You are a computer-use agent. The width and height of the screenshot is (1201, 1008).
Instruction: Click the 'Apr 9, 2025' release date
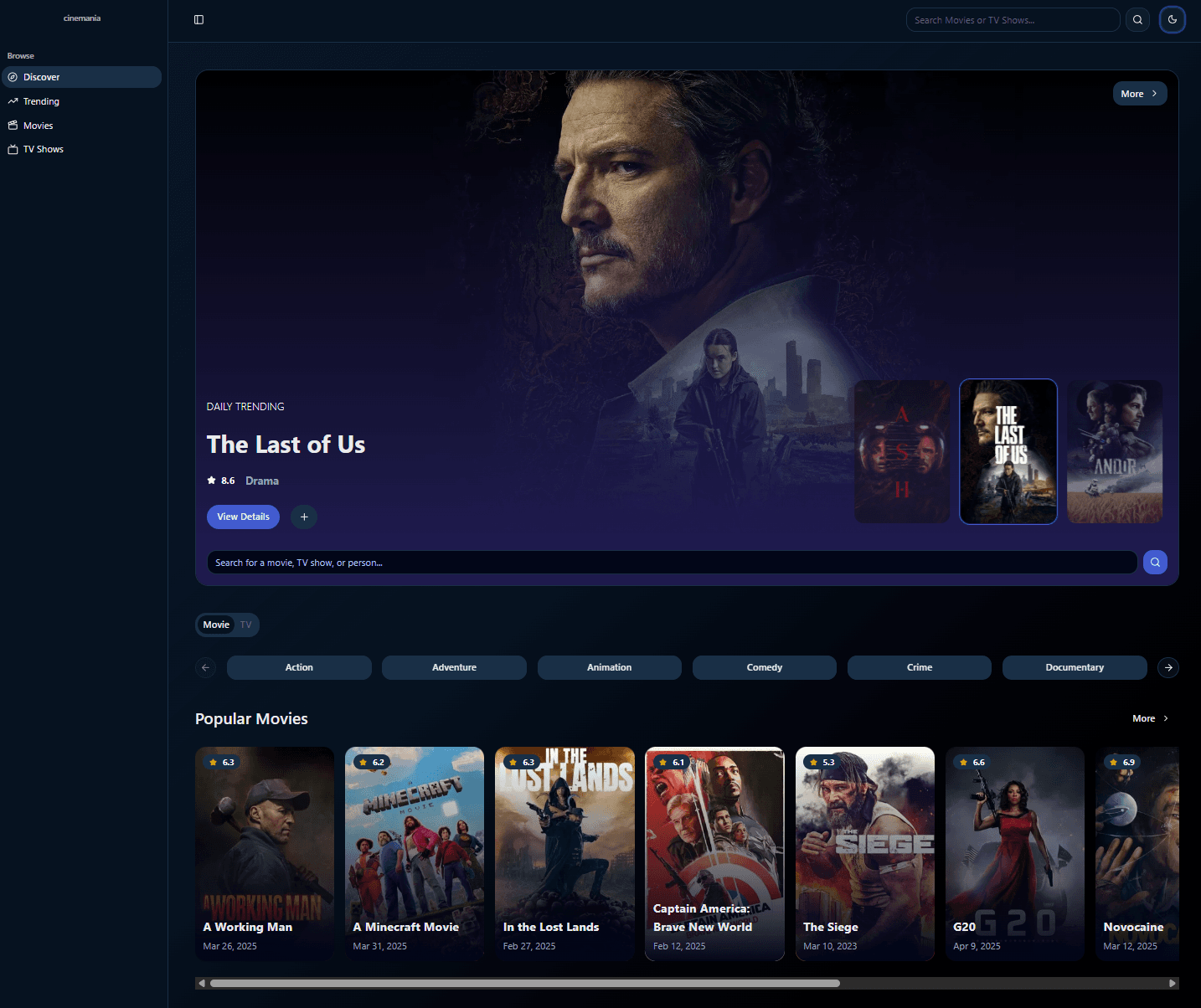tap(977, 946)
